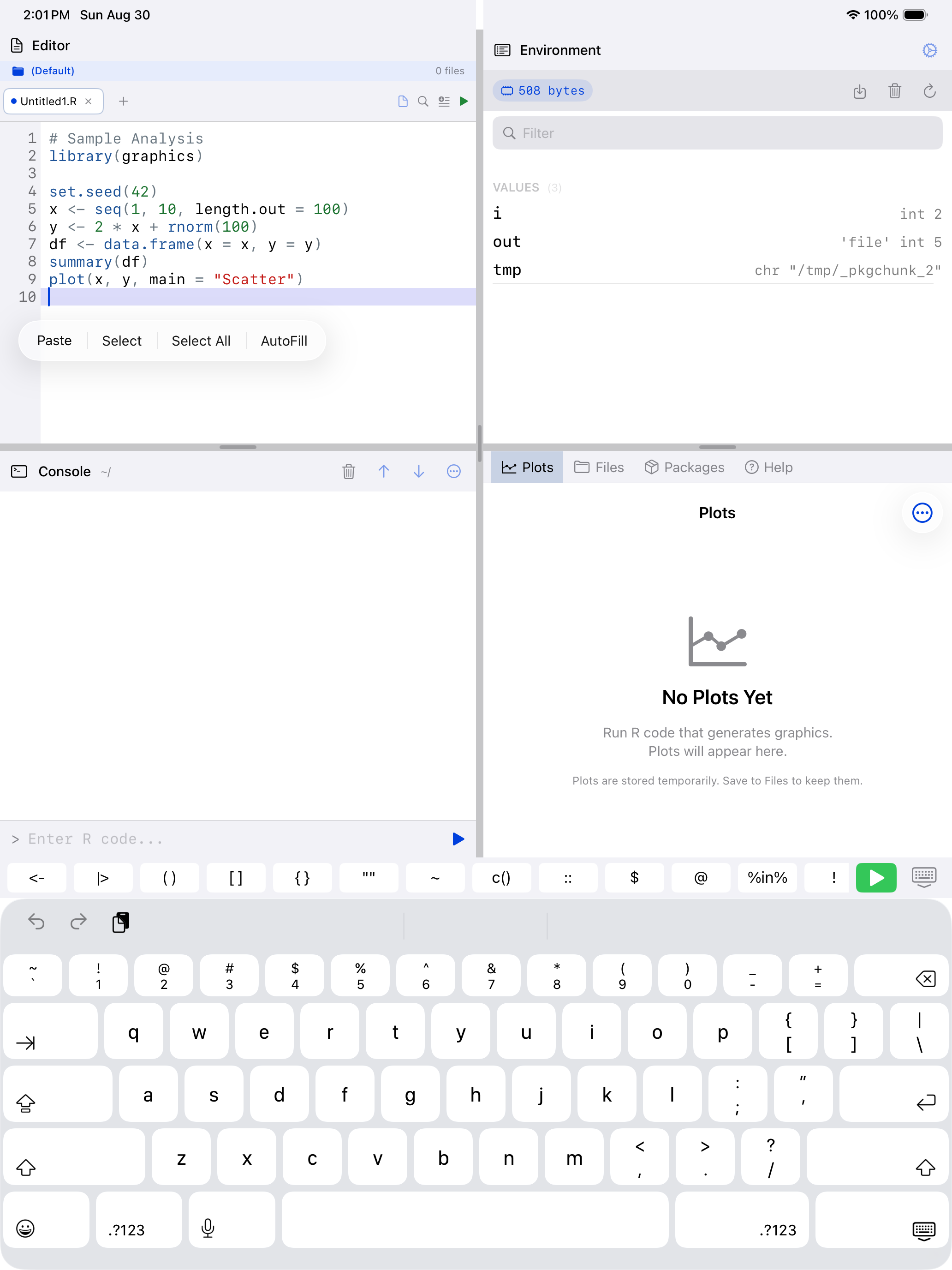The height and width of the screenshot is (1270, 952).
Task: Focus the environment Filter field
Action: 717,133
